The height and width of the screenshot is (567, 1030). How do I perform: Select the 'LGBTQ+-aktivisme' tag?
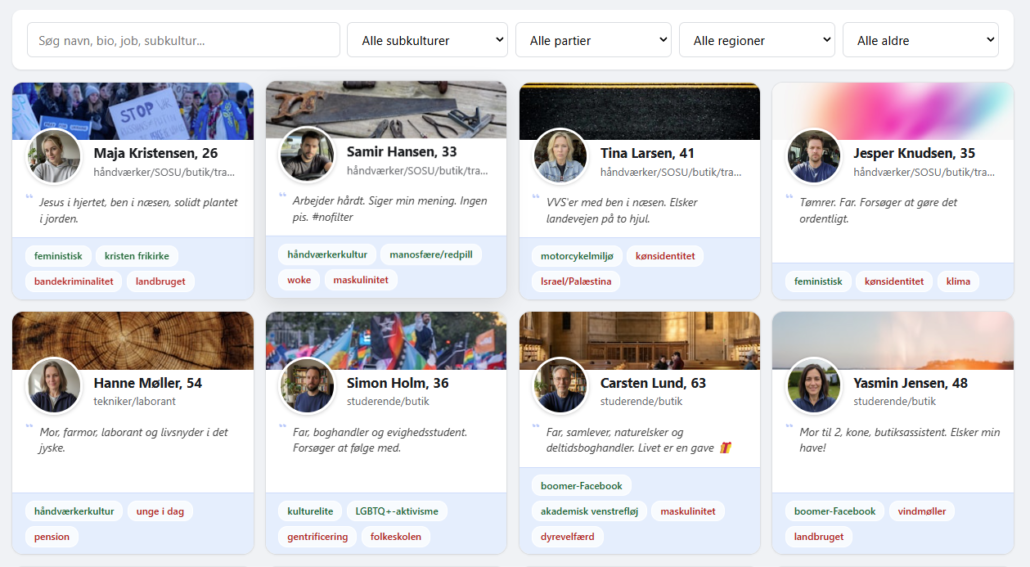pos(396,511)
